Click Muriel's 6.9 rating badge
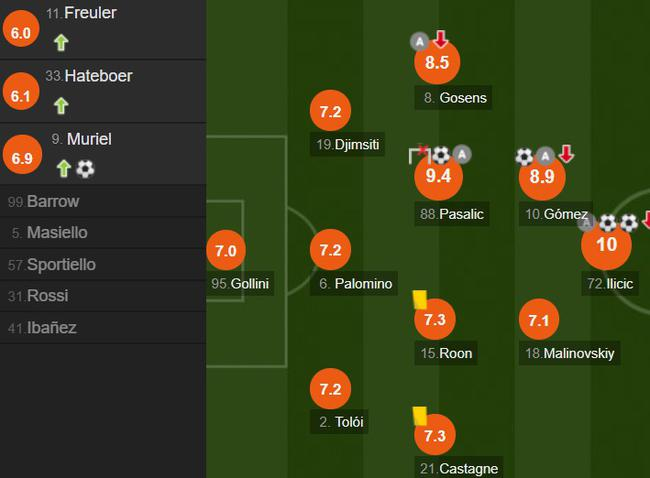This screenshot has height=478, width=650. pyautogui.click(x=22, y=158)
